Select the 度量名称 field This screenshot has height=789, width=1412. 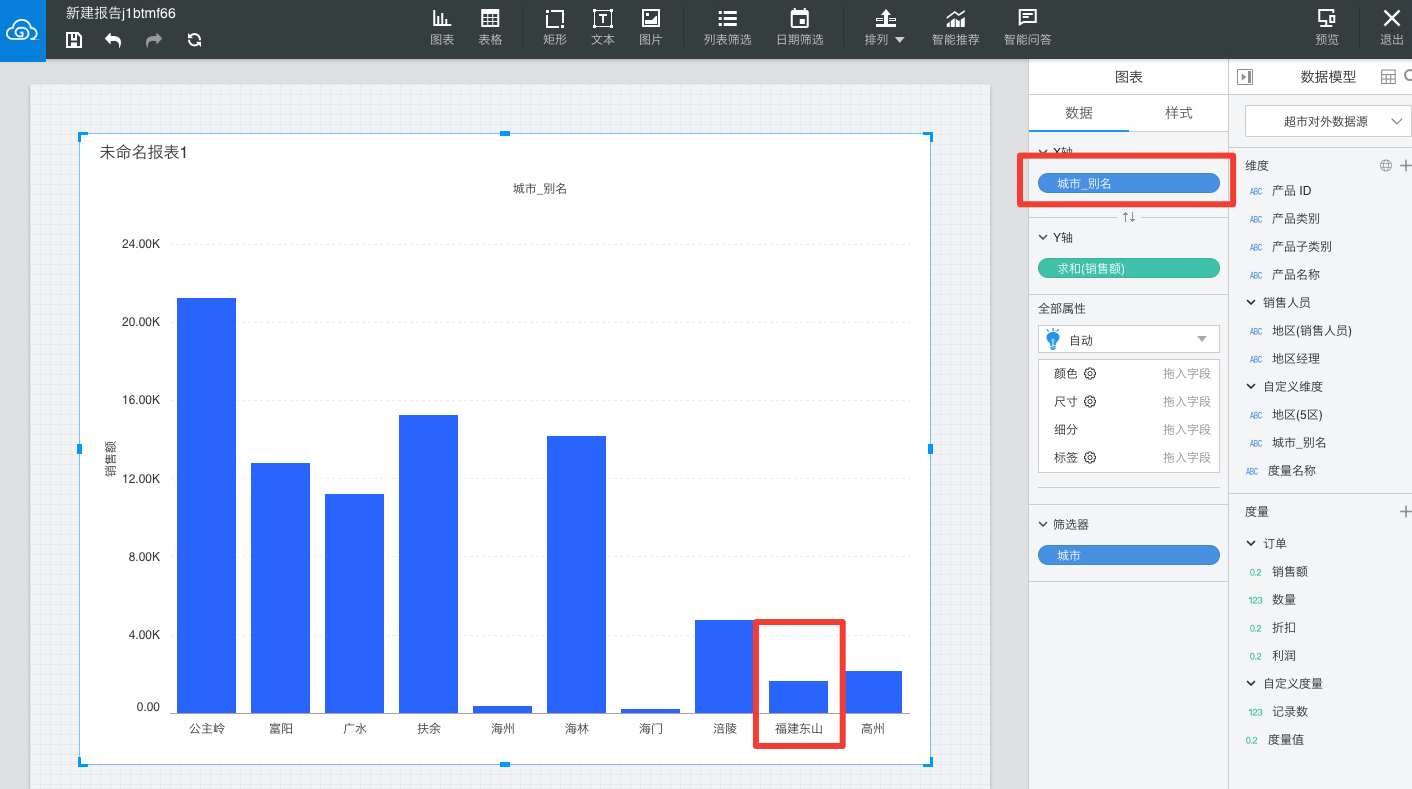click(1291, 470)
